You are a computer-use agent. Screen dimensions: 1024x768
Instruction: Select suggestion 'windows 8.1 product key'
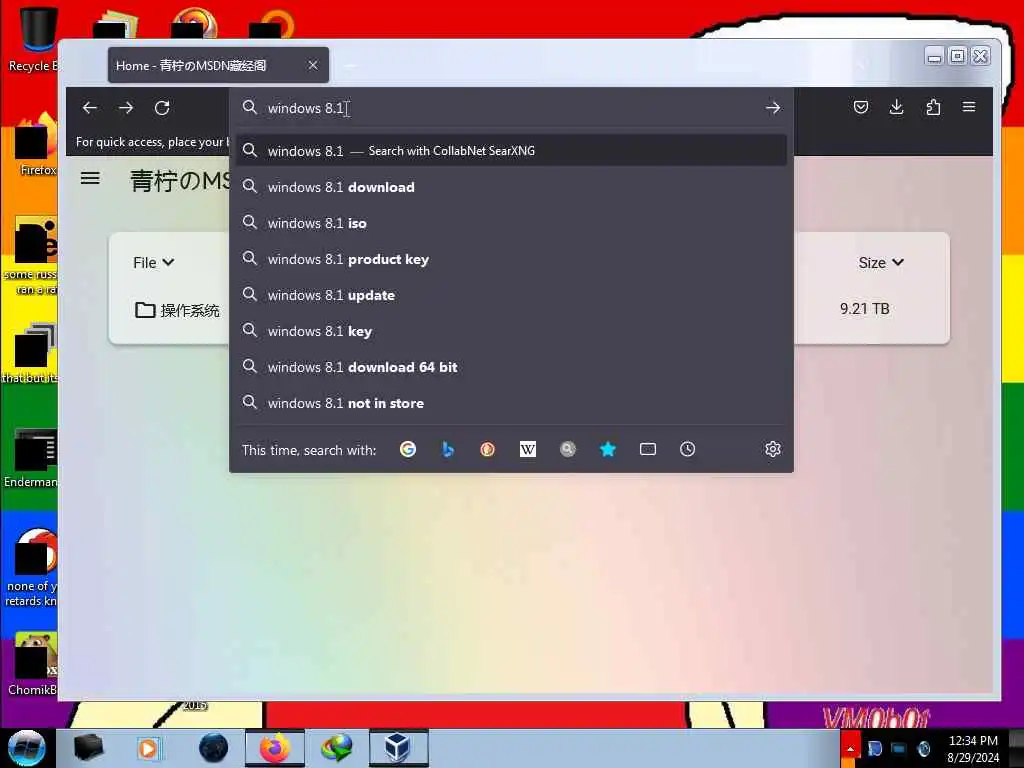click(x=511, y=259)
